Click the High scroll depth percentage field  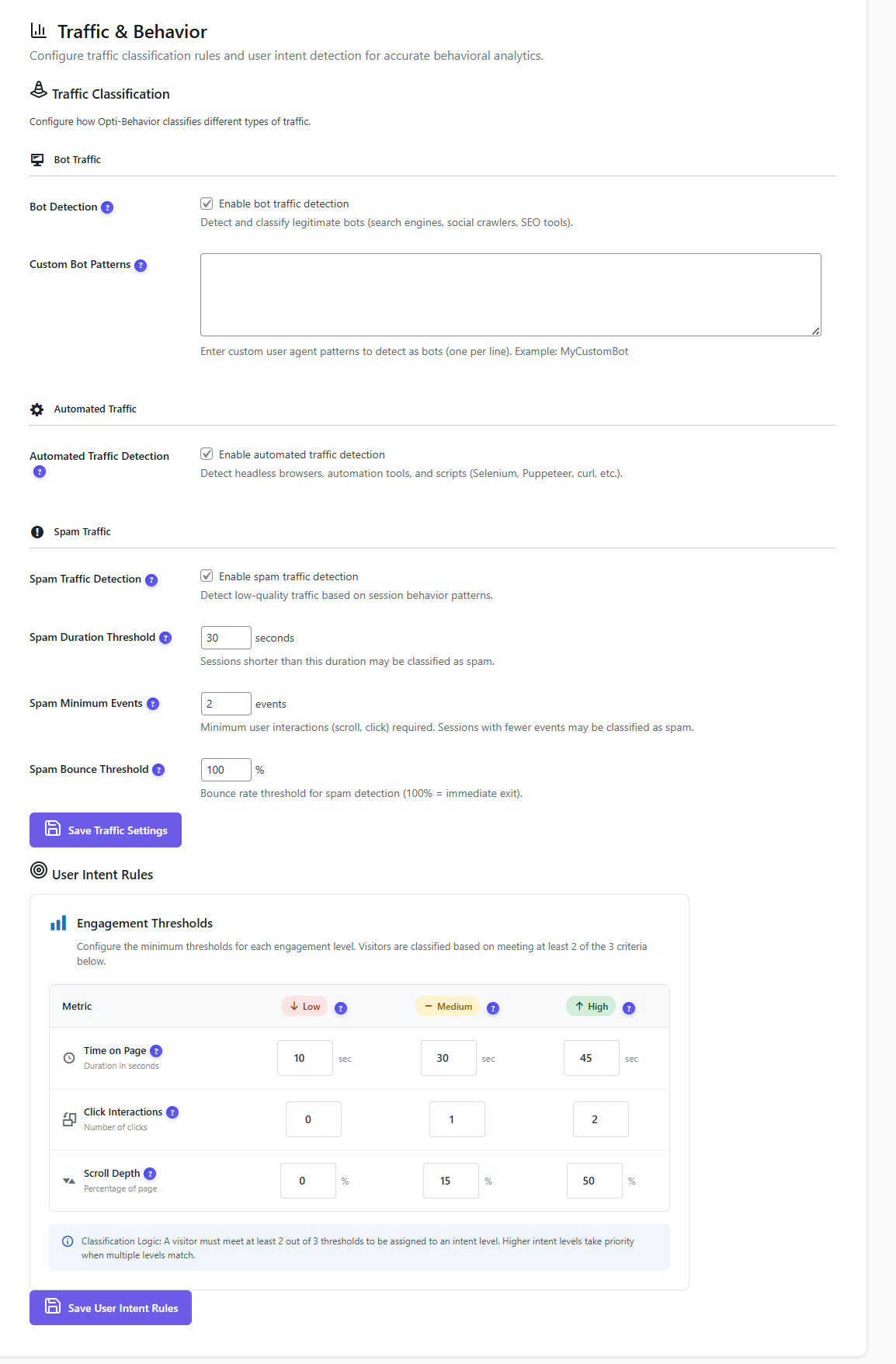click(x=593, y=1180)
